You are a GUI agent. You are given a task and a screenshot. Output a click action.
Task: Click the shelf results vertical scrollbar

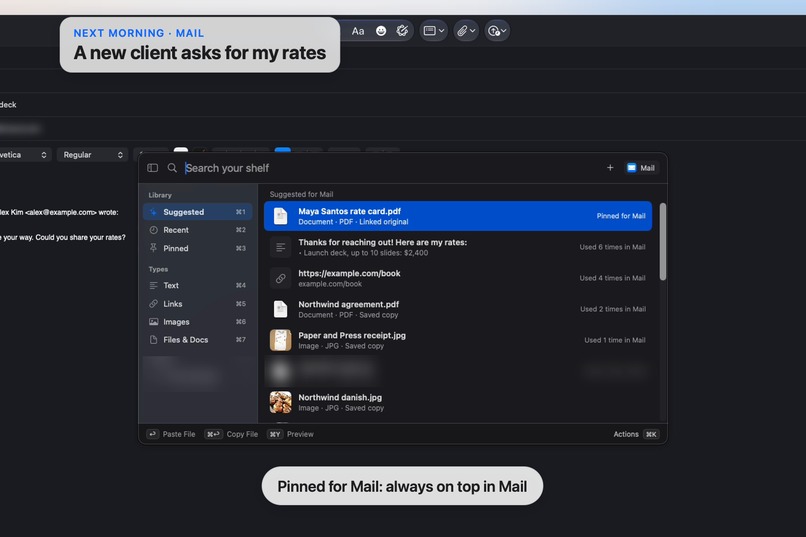[x=663, y=242]
